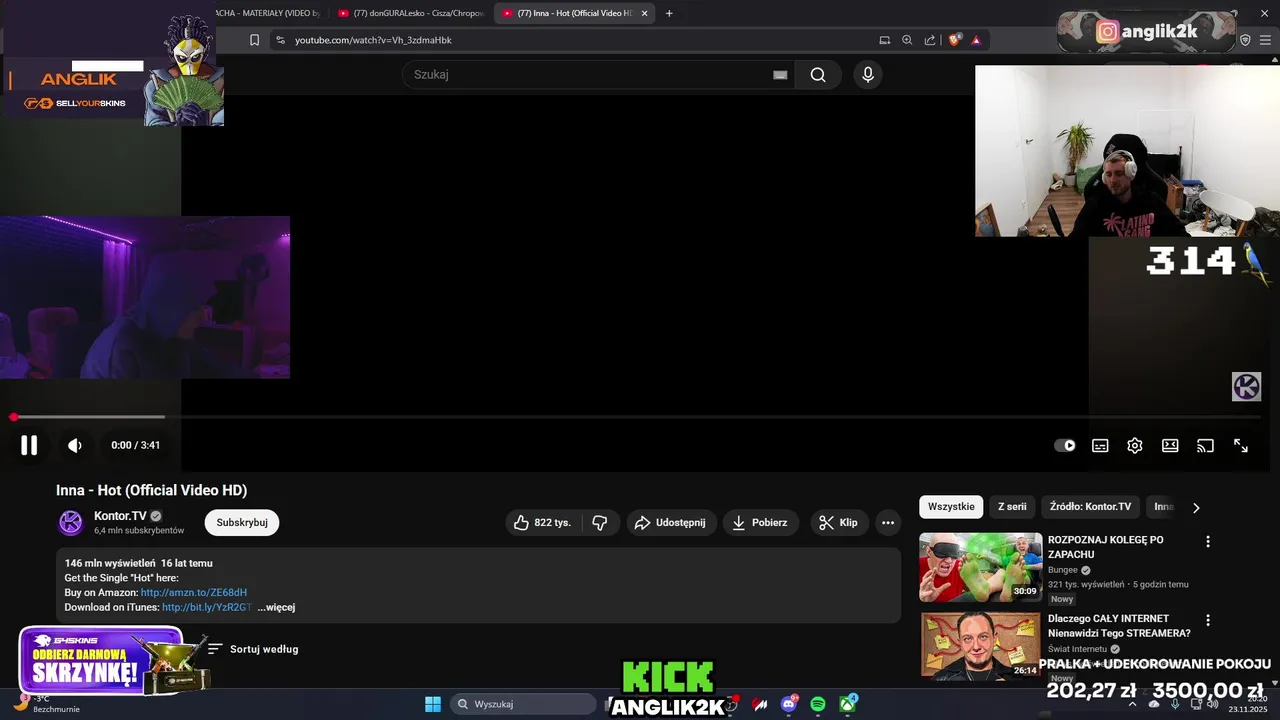Open the weather widget showing Bezchmurnie
The height and width of the screenshot is (720, 1280).
point(45,704)
